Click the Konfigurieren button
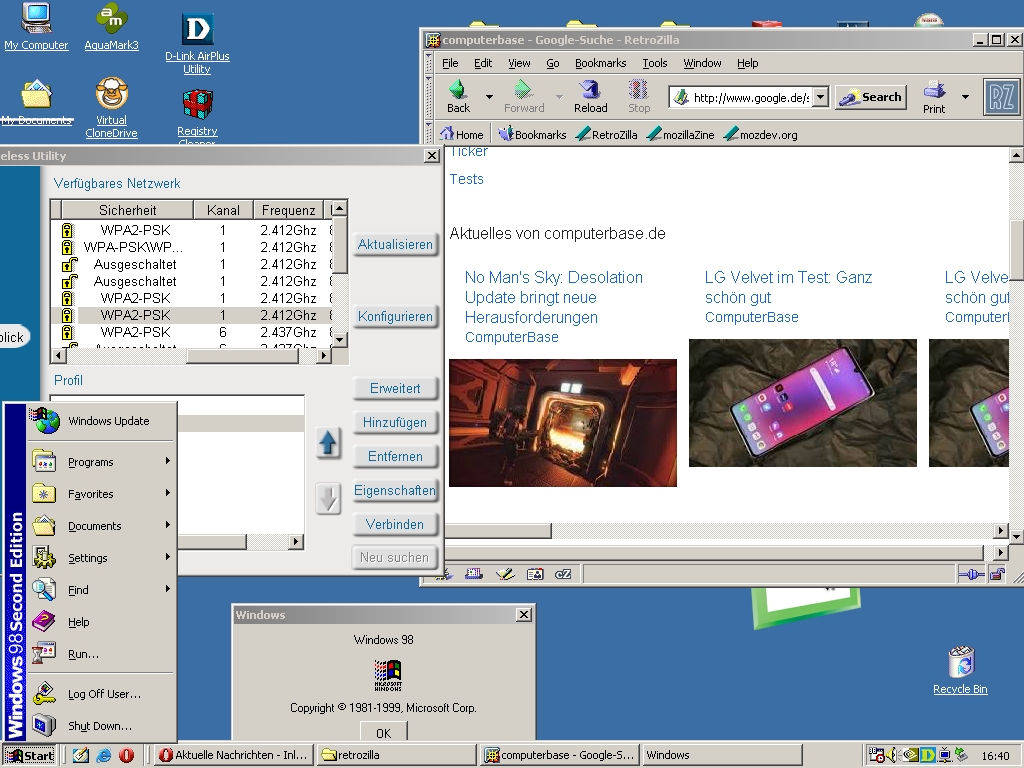 [395, 316]
